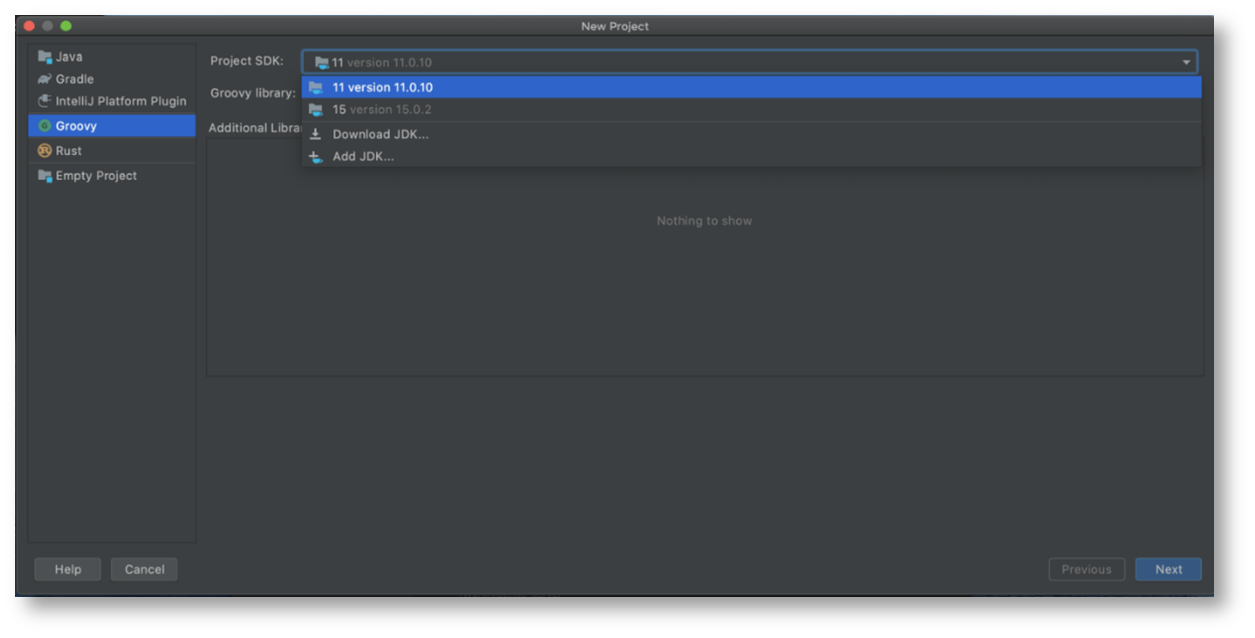Select Java project type in sidebar
Screen dimensions: 1255x638
[x=112, y=57]
